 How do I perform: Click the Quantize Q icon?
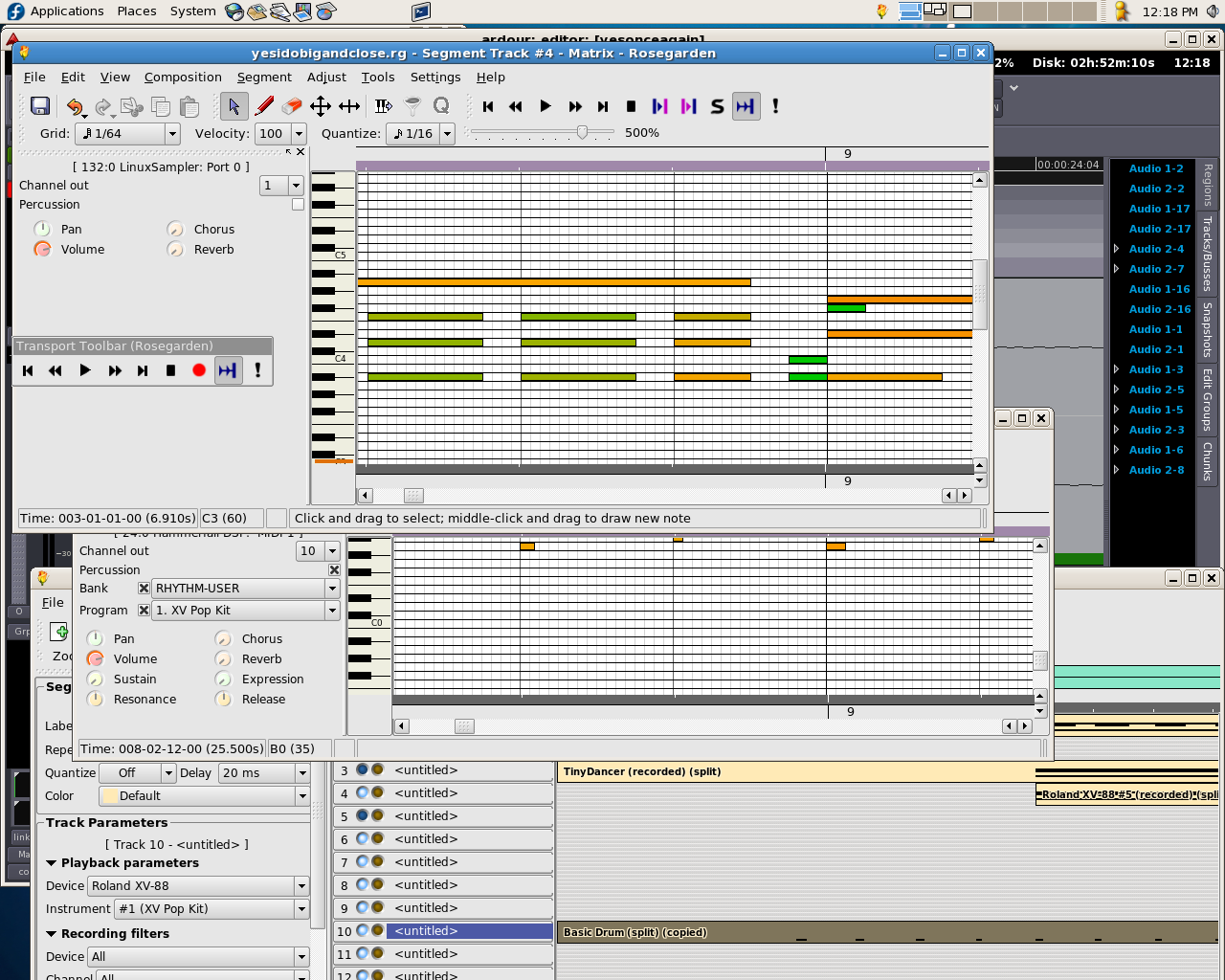[441, 106]
